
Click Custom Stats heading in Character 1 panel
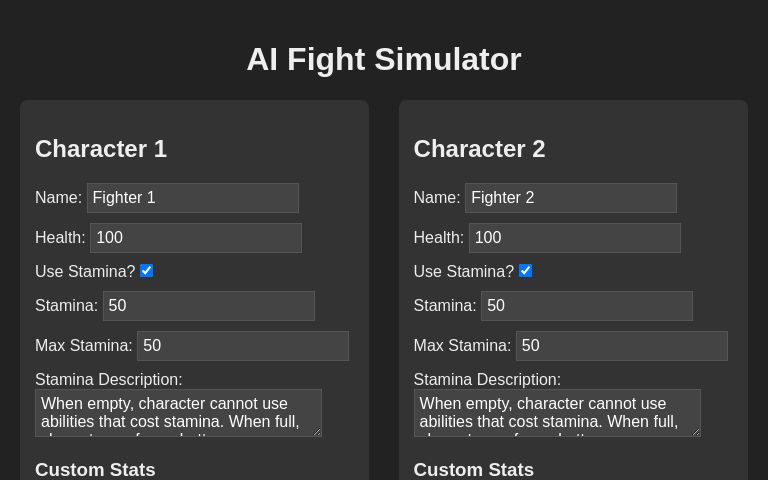95,469
